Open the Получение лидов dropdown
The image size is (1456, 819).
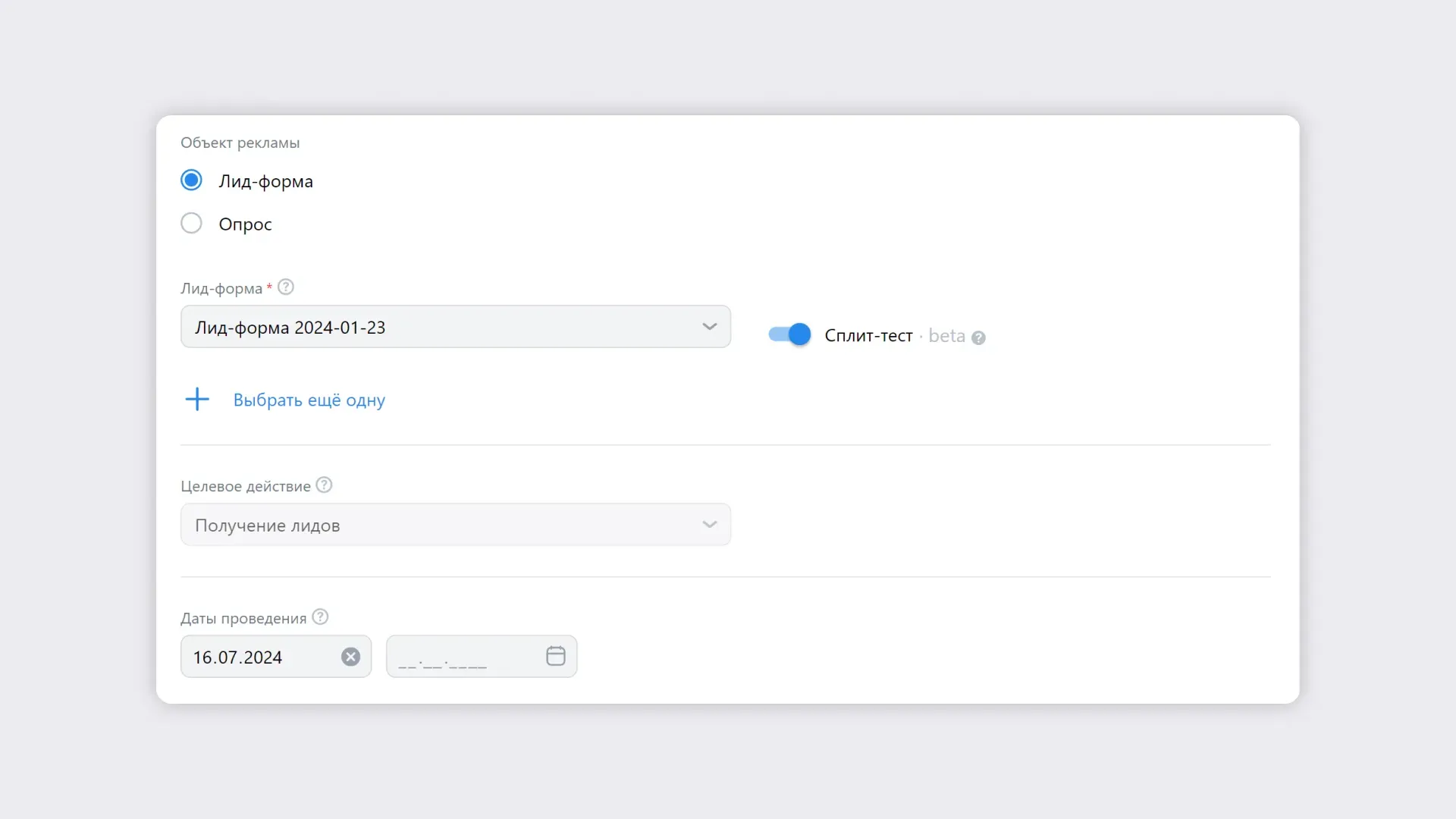pyautogui.click(x=455, y=525)
